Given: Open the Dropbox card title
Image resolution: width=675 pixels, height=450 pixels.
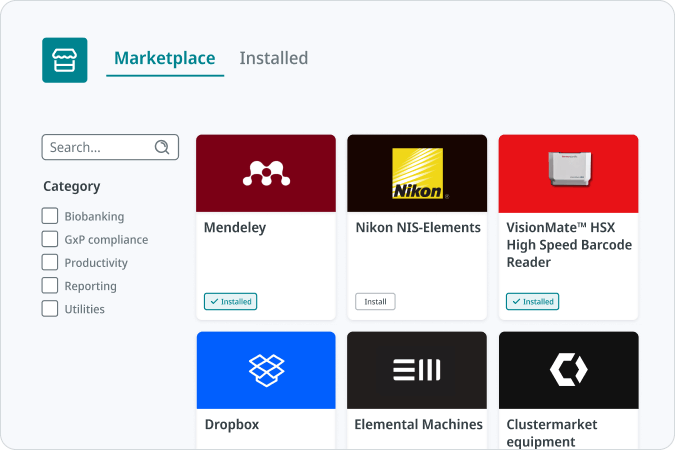Looking at the screenshot, I should click(x=232, y=425).
